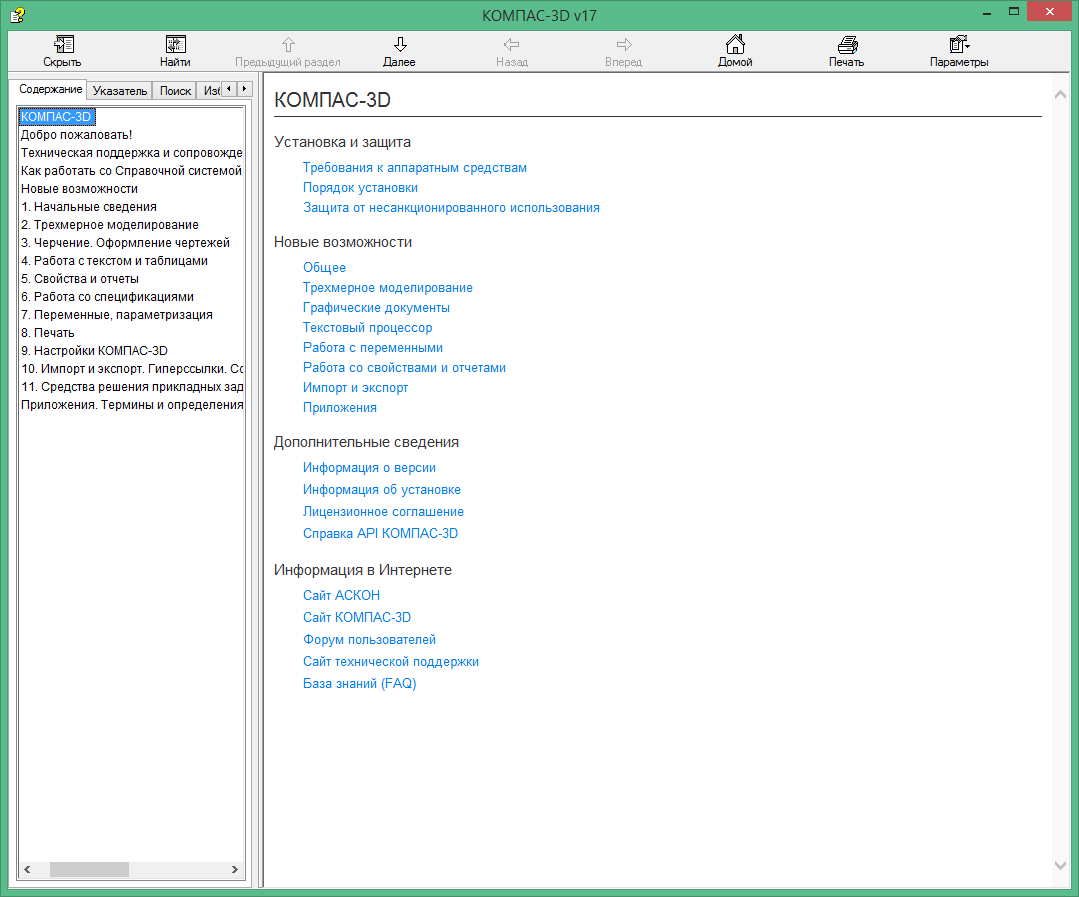Image resolution: width=1079 pixels, height=897 pixels.
Task: Select Как работать со Справочной системой
Action: click(x=131, y=171)
